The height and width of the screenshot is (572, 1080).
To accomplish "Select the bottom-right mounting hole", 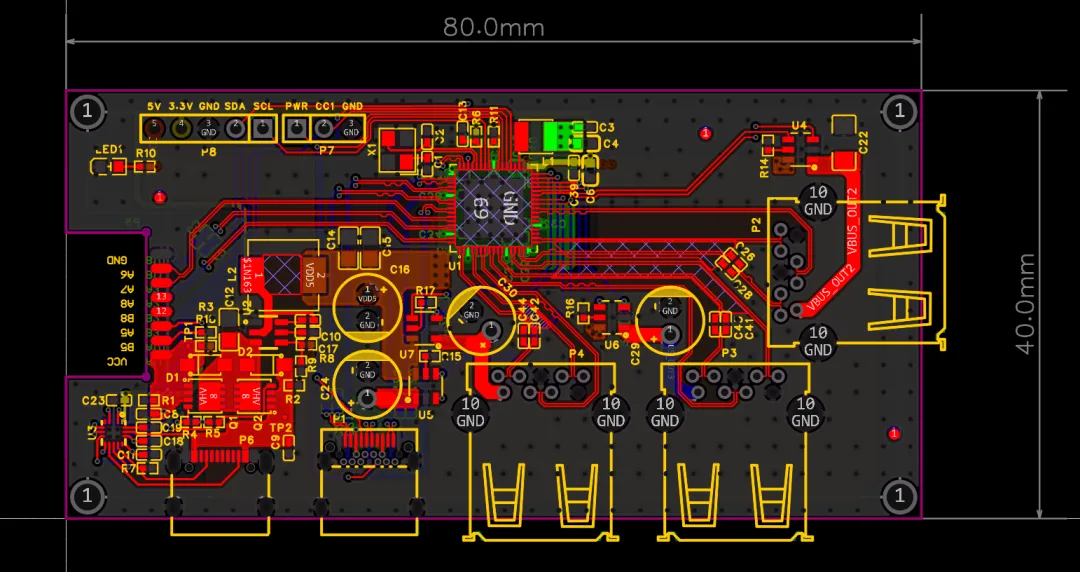I will click(x=900, y=495).
